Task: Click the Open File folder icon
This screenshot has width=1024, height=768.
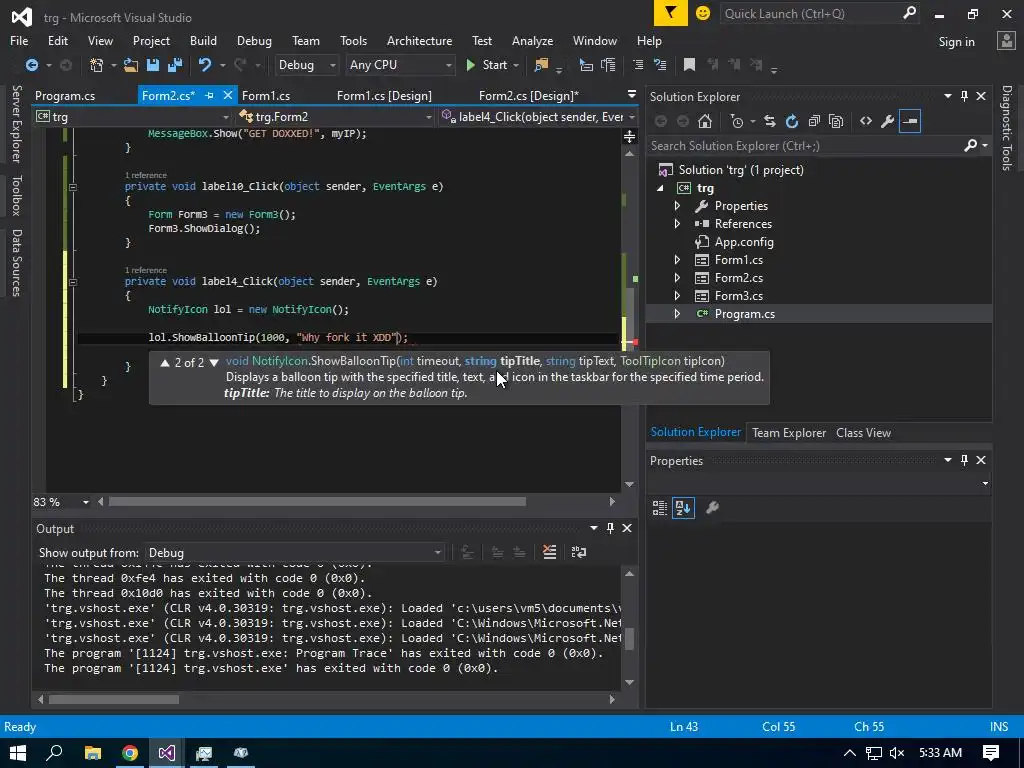Action: tap(131, 65)
